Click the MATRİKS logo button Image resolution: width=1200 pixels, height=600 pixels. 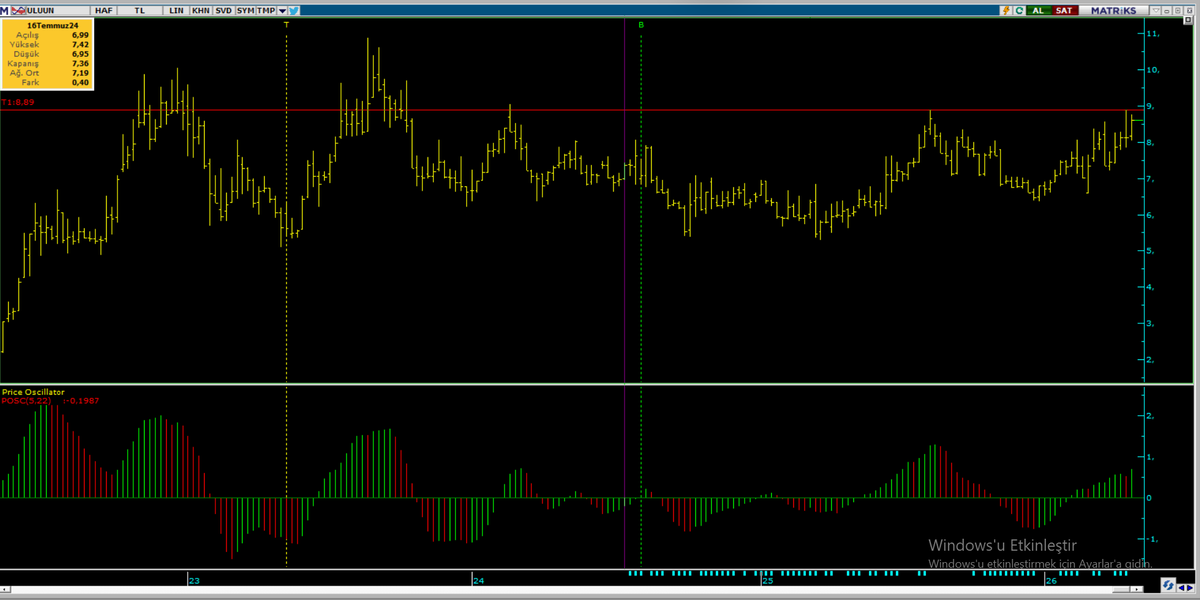click(1113, 10)
